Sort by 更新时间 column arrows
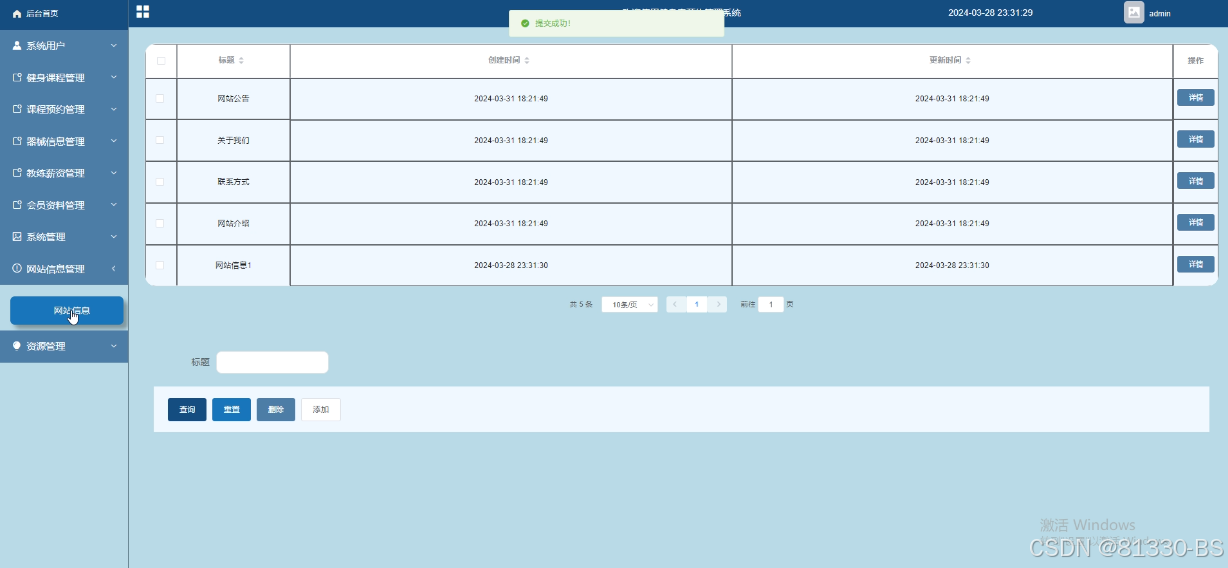This screenshot has height=568, width=1228. (x=968, y=61)
